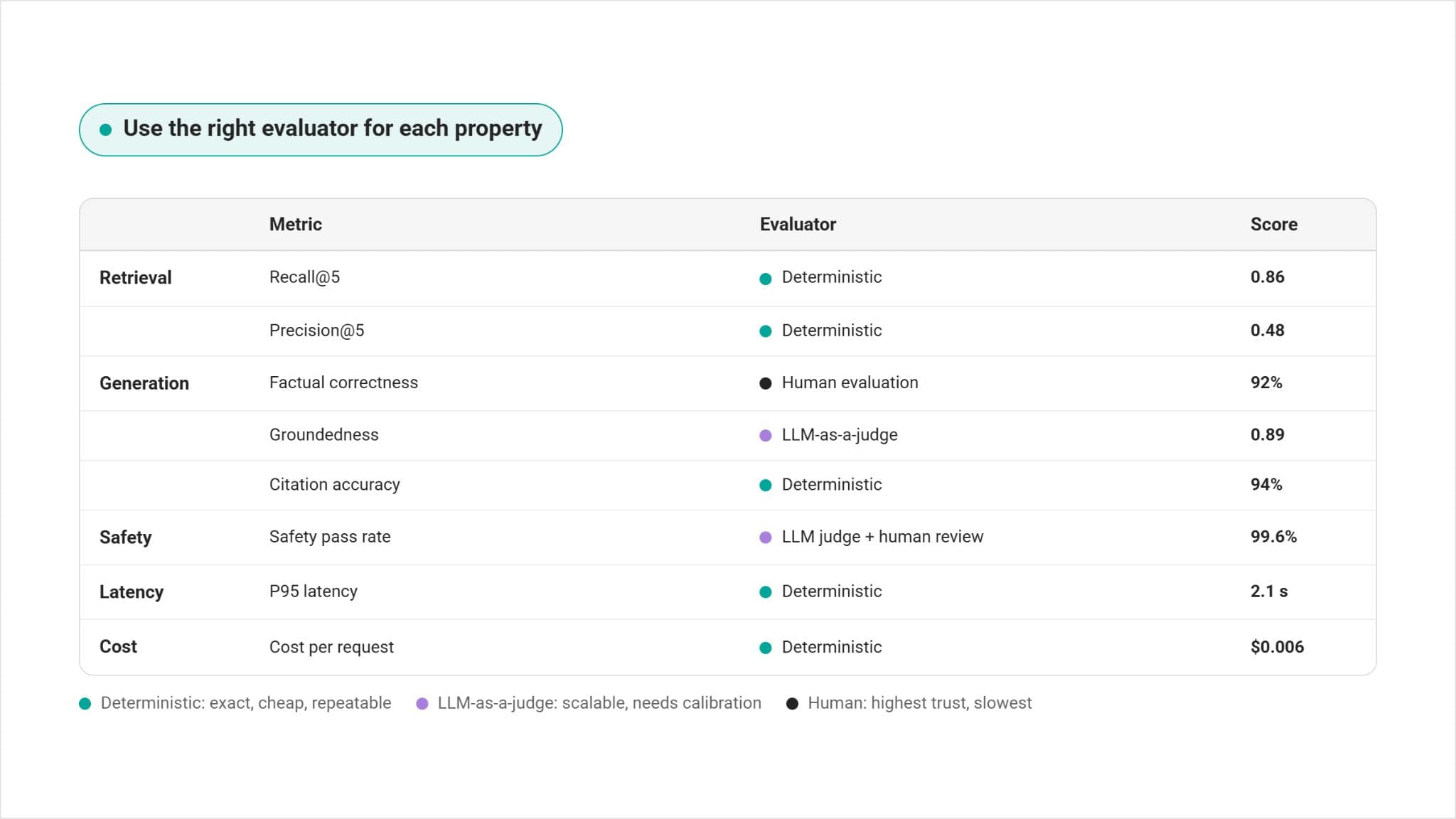Click the score value 0.48
Image resolution: width=1456 pixels, height=819 pixels.
click(x=1268, y=330)
